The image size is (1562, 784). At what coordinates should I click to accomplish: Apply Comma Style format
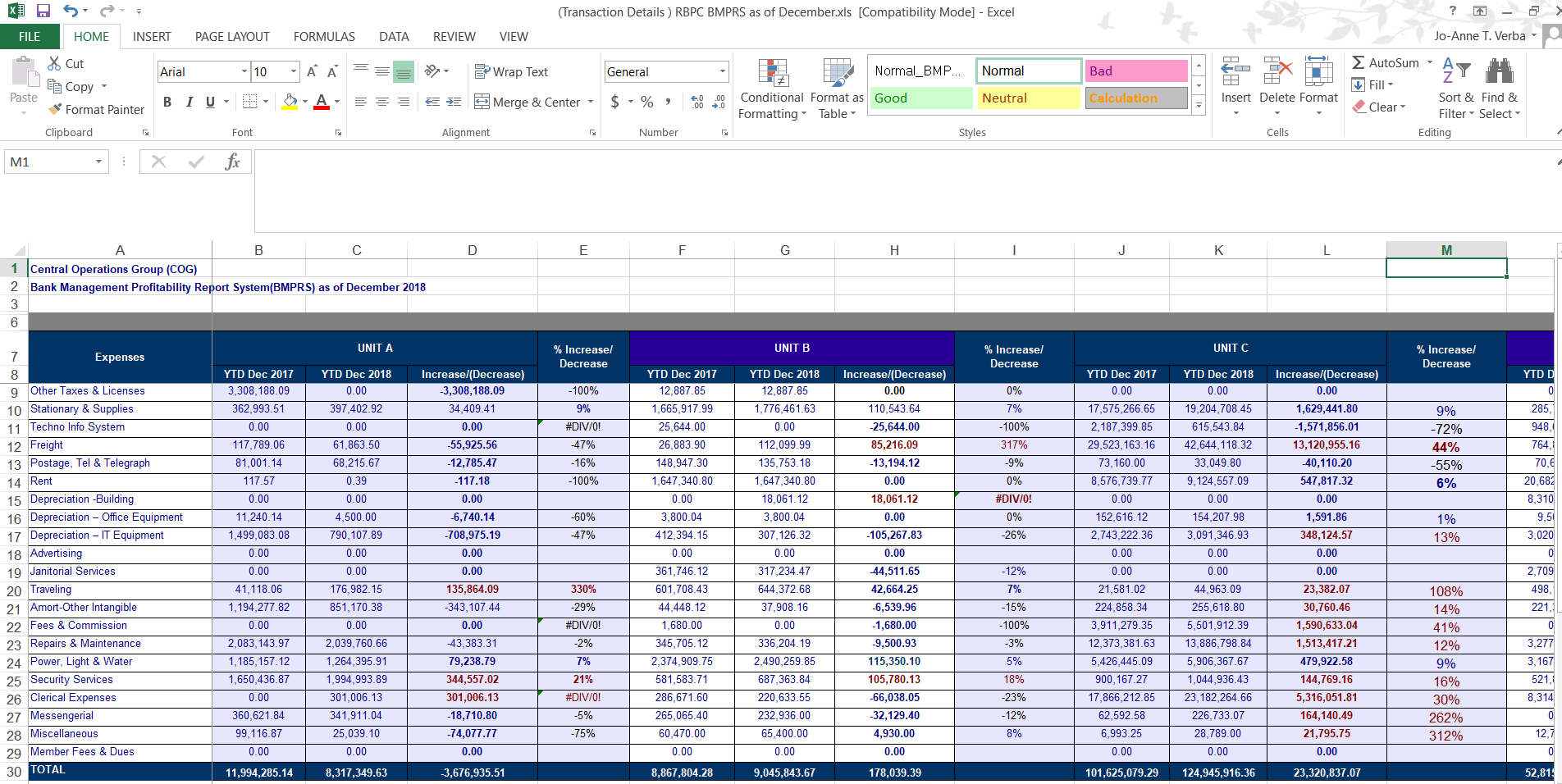tap(668, 102)
